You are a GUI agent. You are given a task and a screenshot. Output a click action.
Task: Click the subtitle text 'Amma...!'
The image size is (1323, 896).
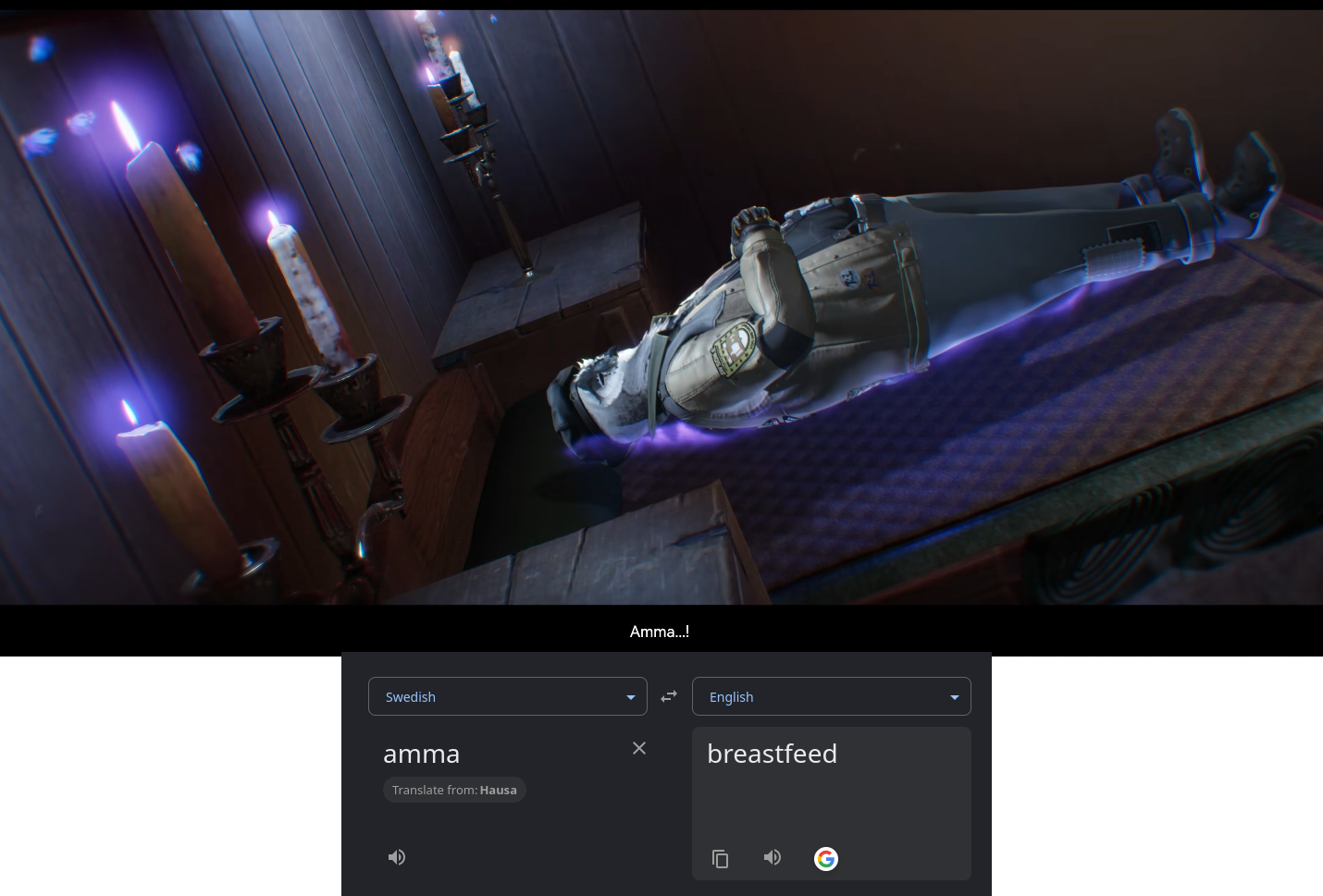(x=660, y=632)
